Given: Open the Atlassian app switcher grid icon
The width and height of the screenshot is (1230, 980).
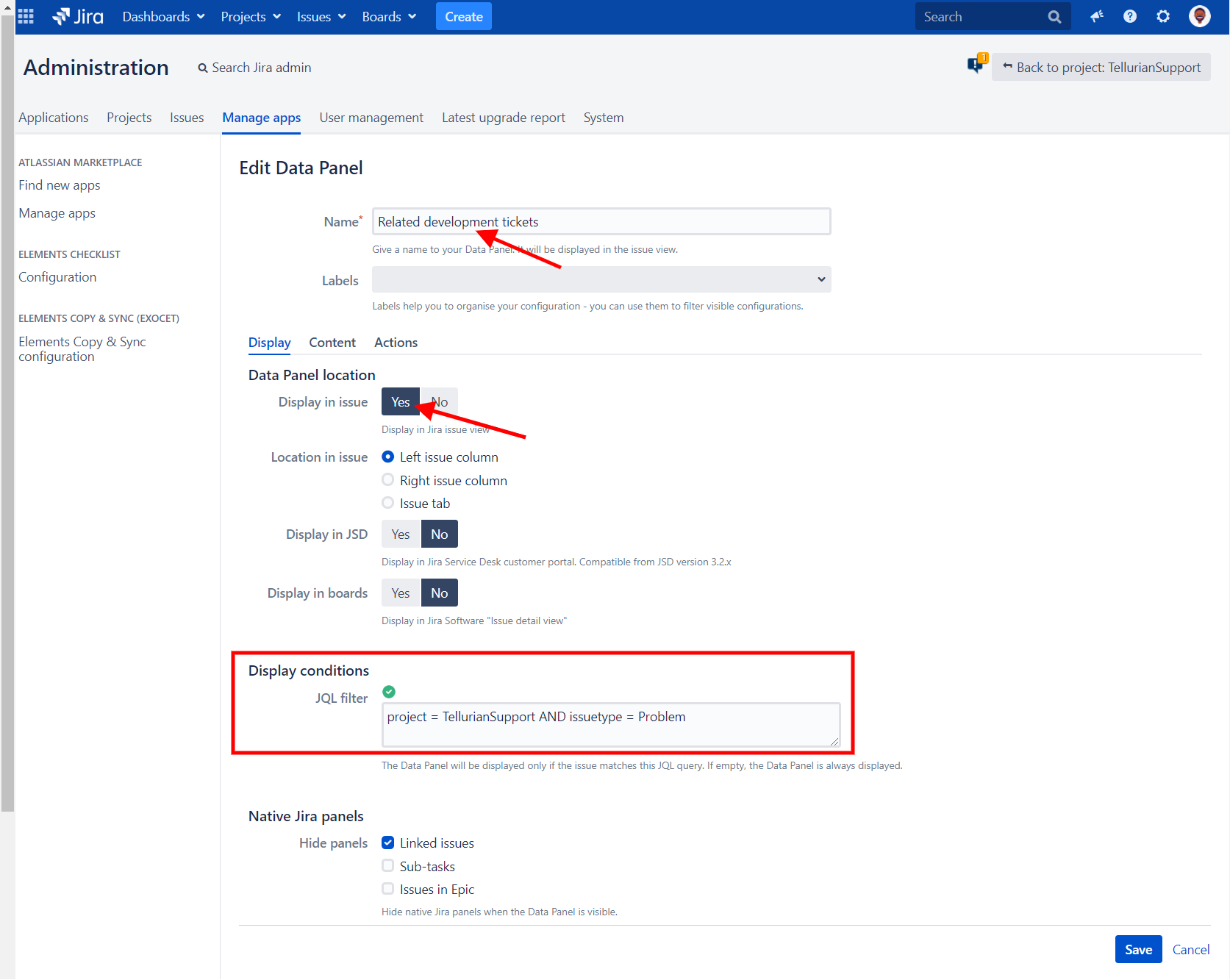Looking at the screenshot, I should [25, 16].
